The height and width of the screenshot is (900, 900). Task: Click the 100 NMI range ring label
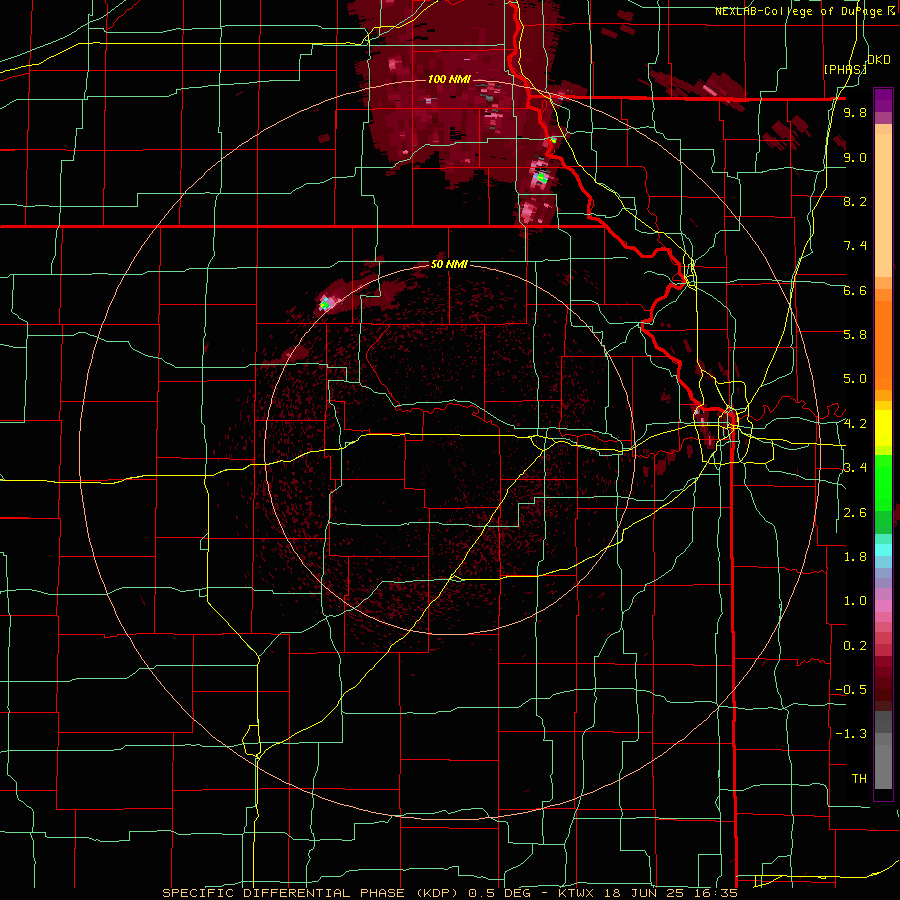pos(448,79)
